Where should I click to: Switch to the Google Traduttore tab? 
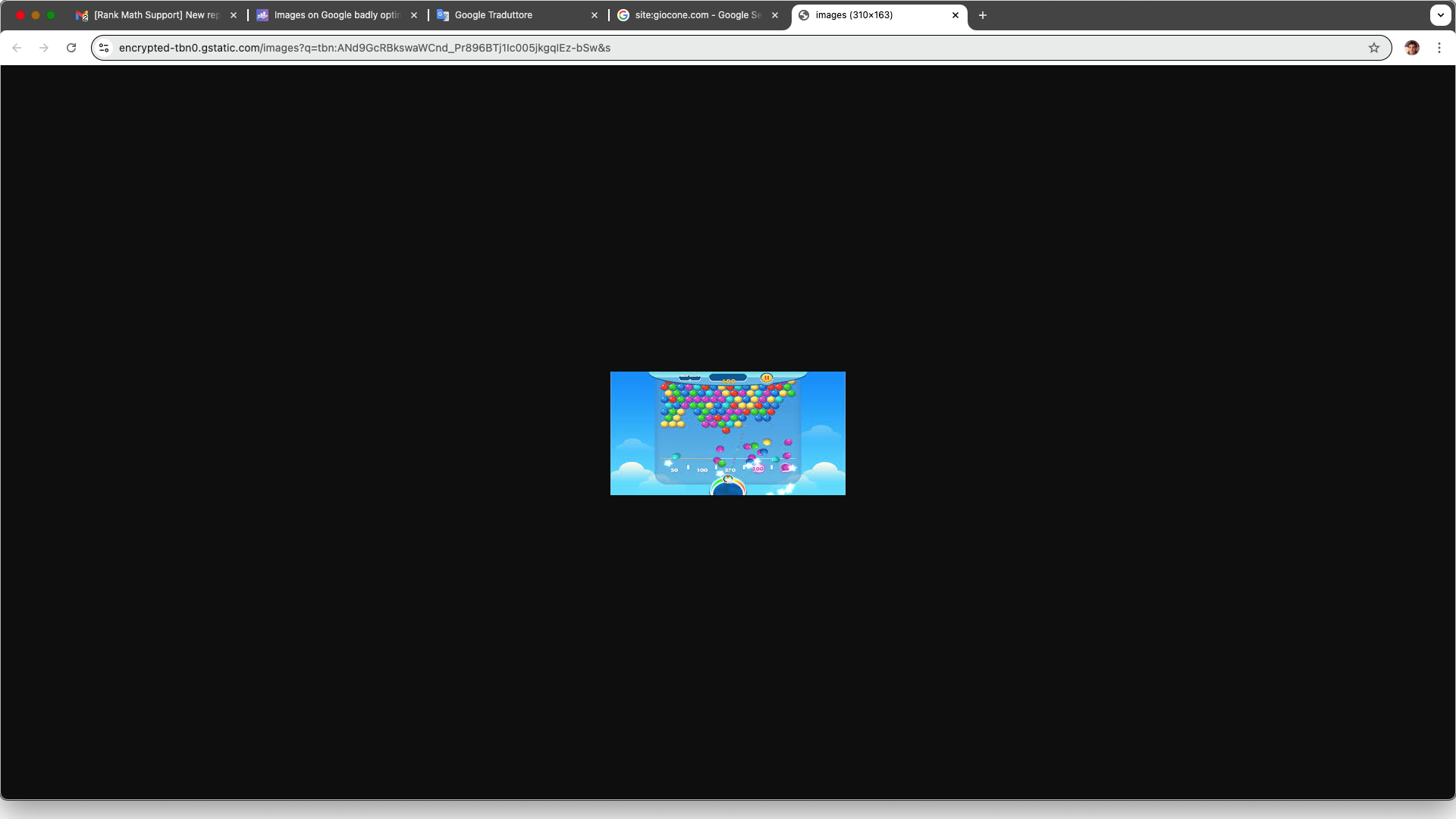(x=518, y=15)
